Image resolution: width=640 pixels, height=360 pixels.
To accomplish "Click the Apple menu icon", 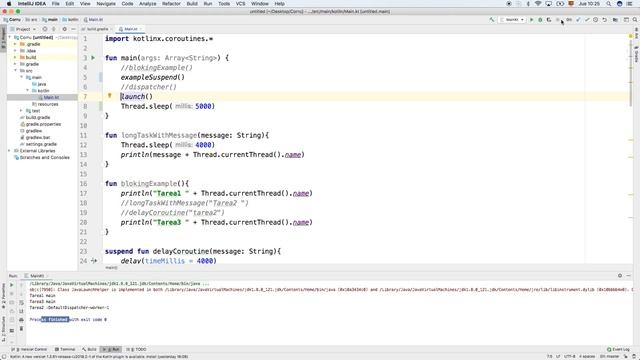I will pos(9,4).
